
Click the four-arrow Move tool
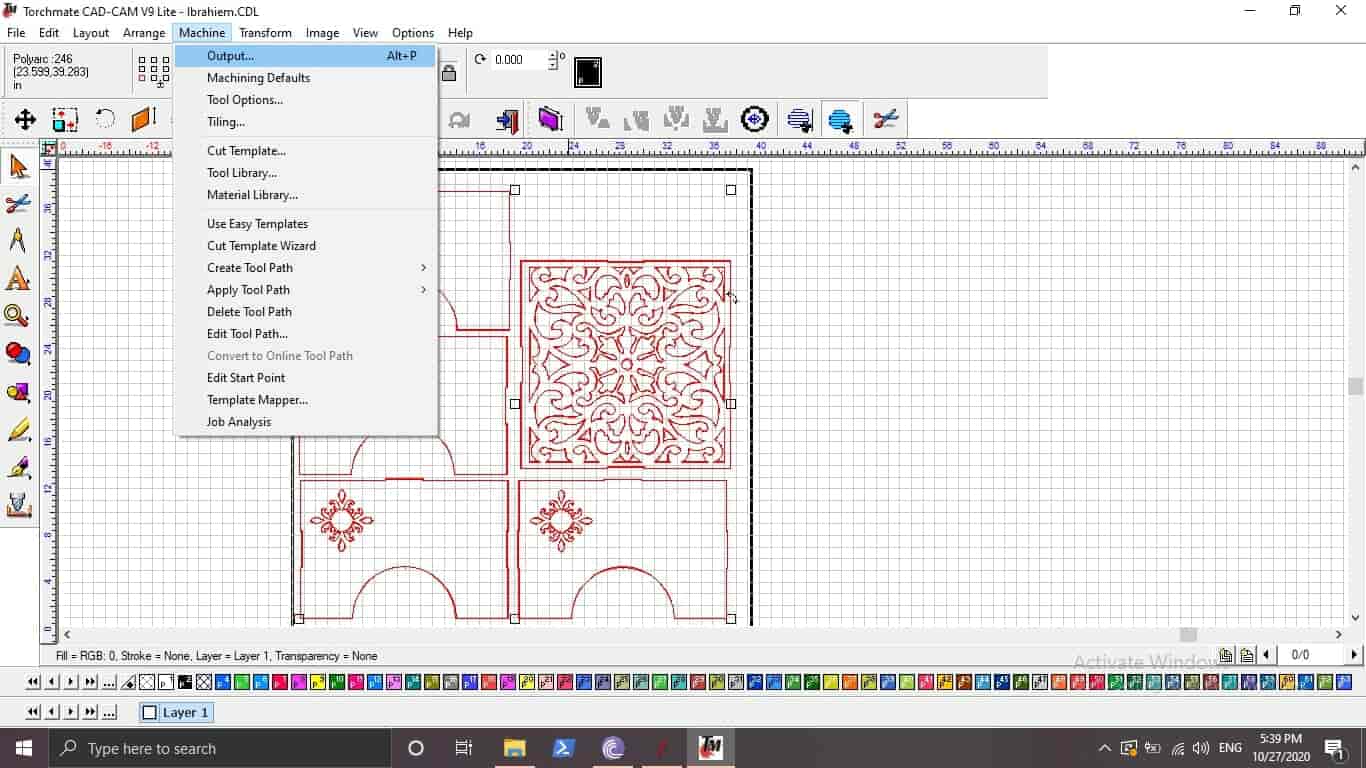click(x=25, y=120)
